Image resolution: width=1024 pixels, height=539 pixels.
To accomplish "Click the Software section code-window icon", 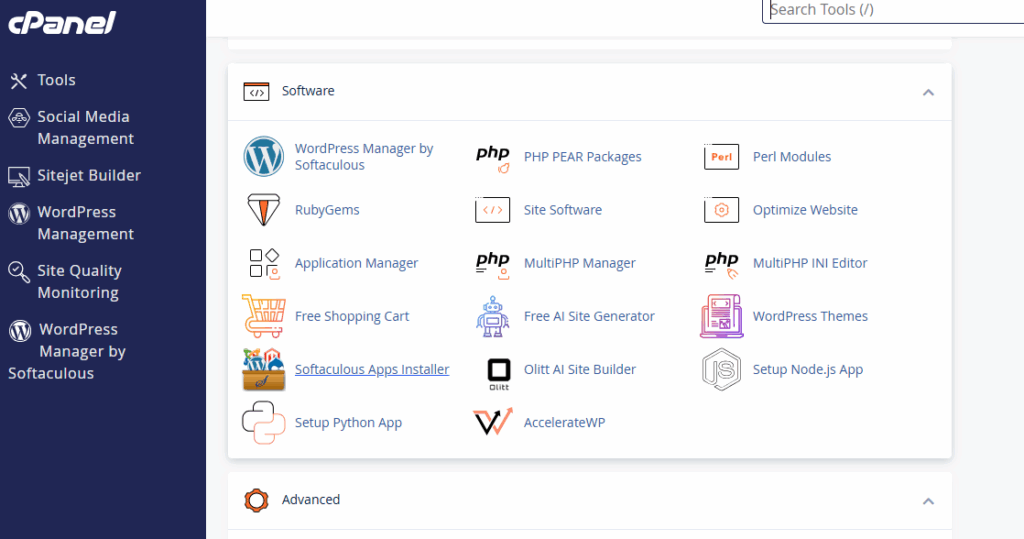I will point(256,91).
